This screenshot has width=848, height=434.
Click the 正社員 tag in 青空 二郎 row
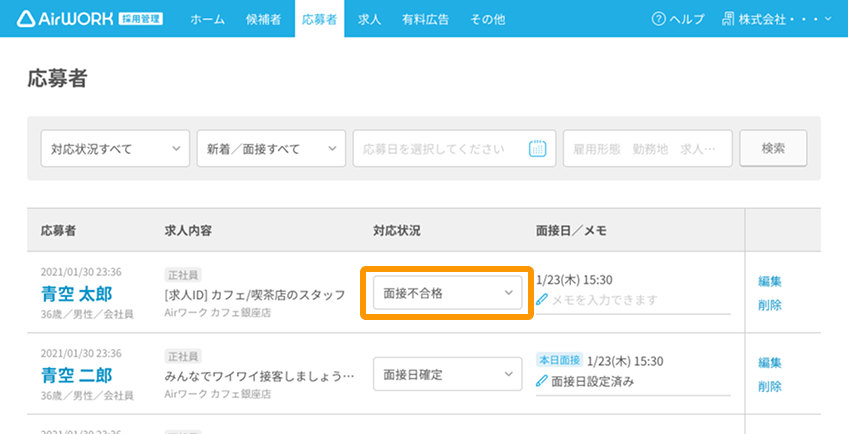pos(183,356)
